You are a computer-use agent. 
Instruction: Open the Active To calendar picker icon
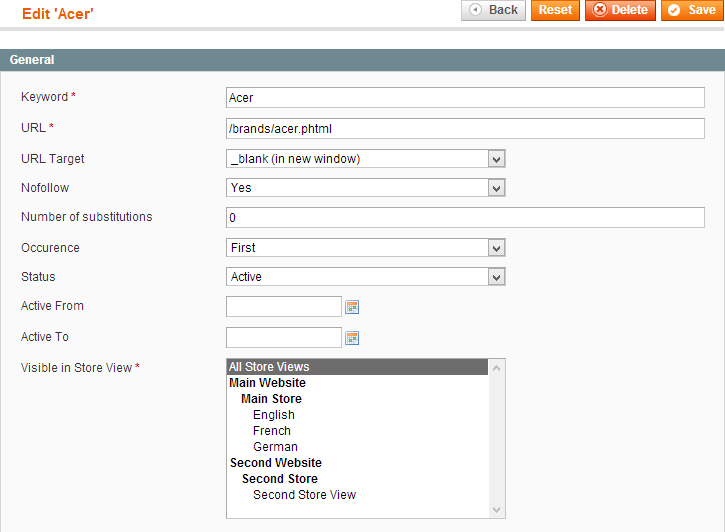(x=352, y=338)
